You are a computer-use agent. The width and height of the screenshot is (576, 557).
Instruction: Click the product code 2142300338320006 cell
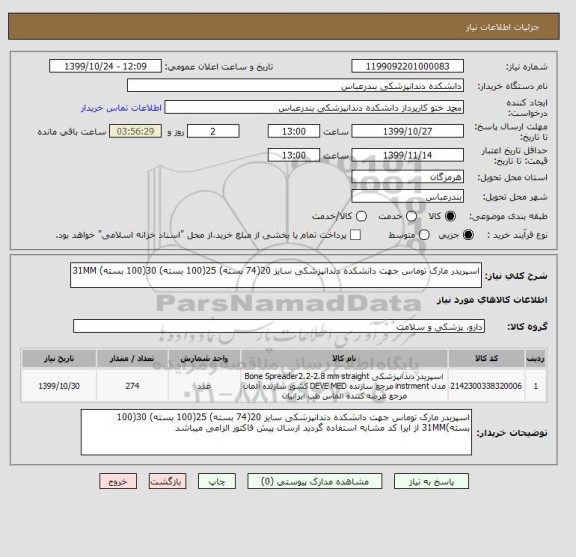(x=486, y=386)
